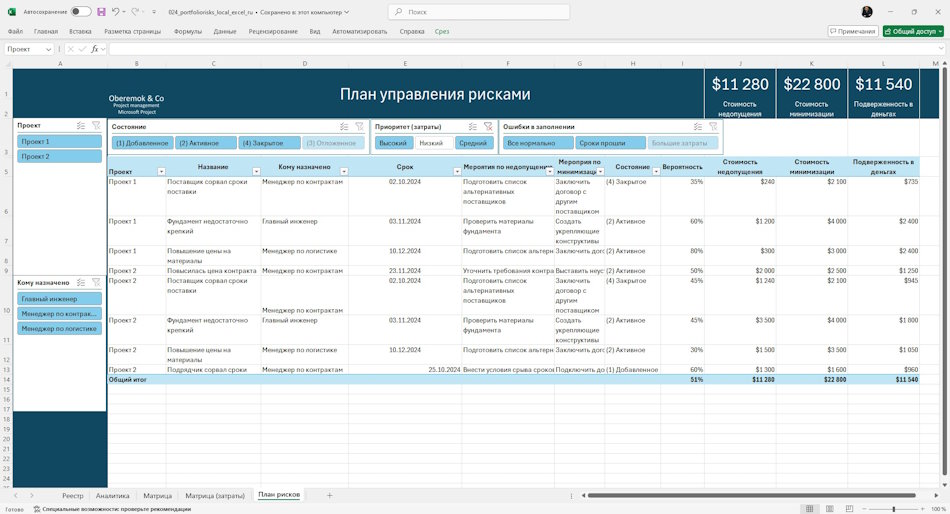950x514 pixels.
Task: Click the Insert Function fx icon
Action: tap(95, 49)
